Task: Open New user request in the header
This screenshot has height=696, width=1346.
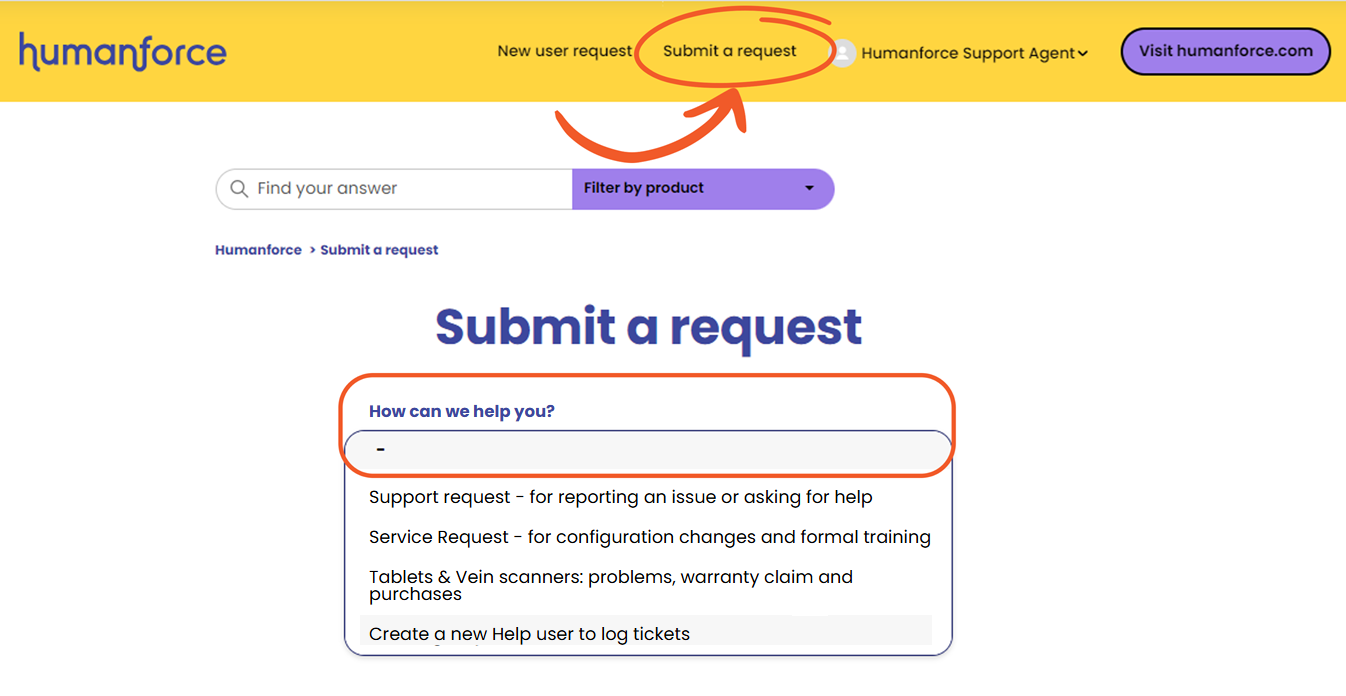Action: 564,51
